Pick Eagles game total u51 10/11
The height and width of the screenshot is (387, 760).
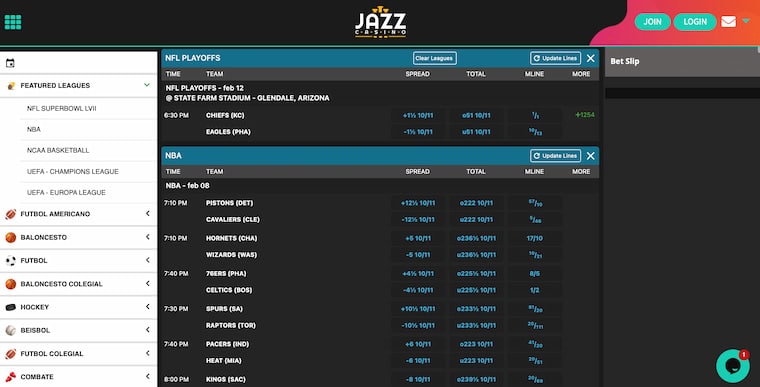[476, 132]
